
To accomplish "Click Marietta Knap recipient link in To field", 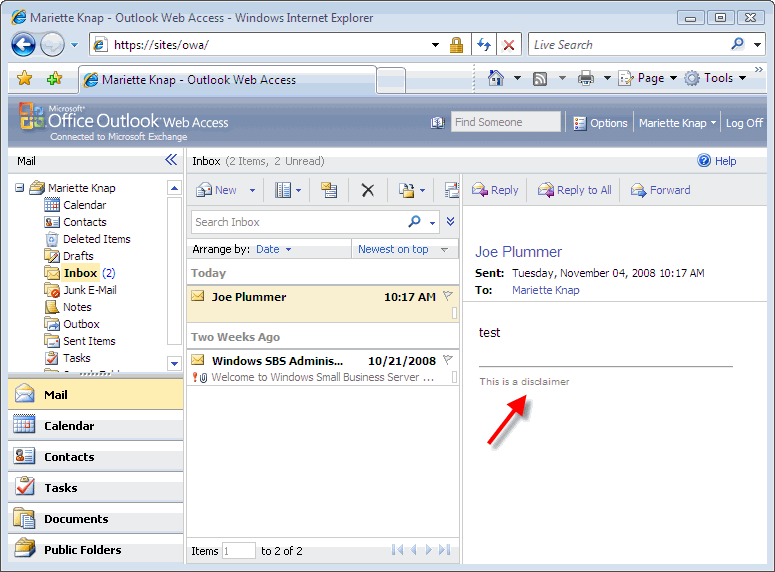I will coord(545,290).
